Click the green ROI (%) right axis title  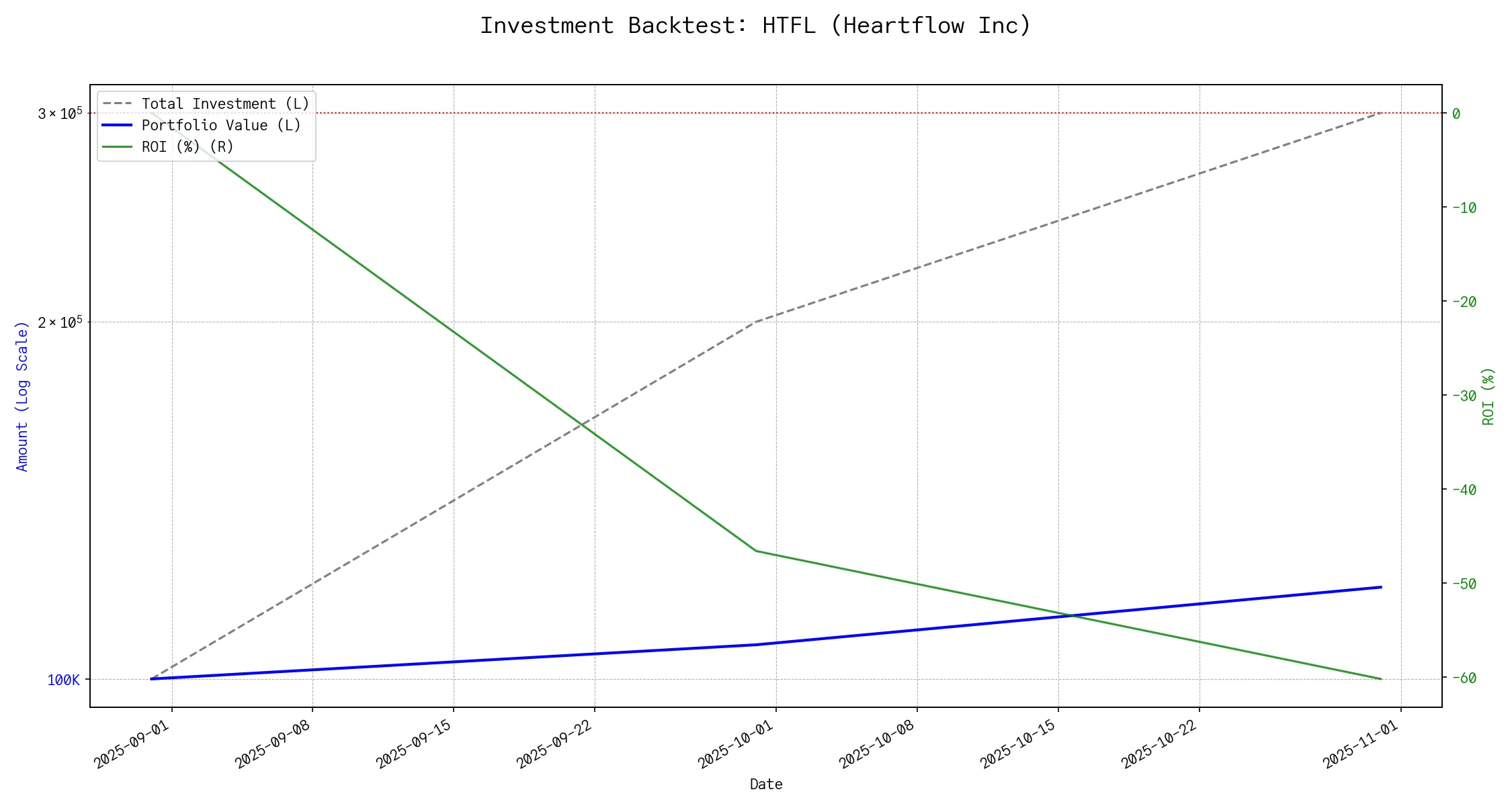(1488, 396)
